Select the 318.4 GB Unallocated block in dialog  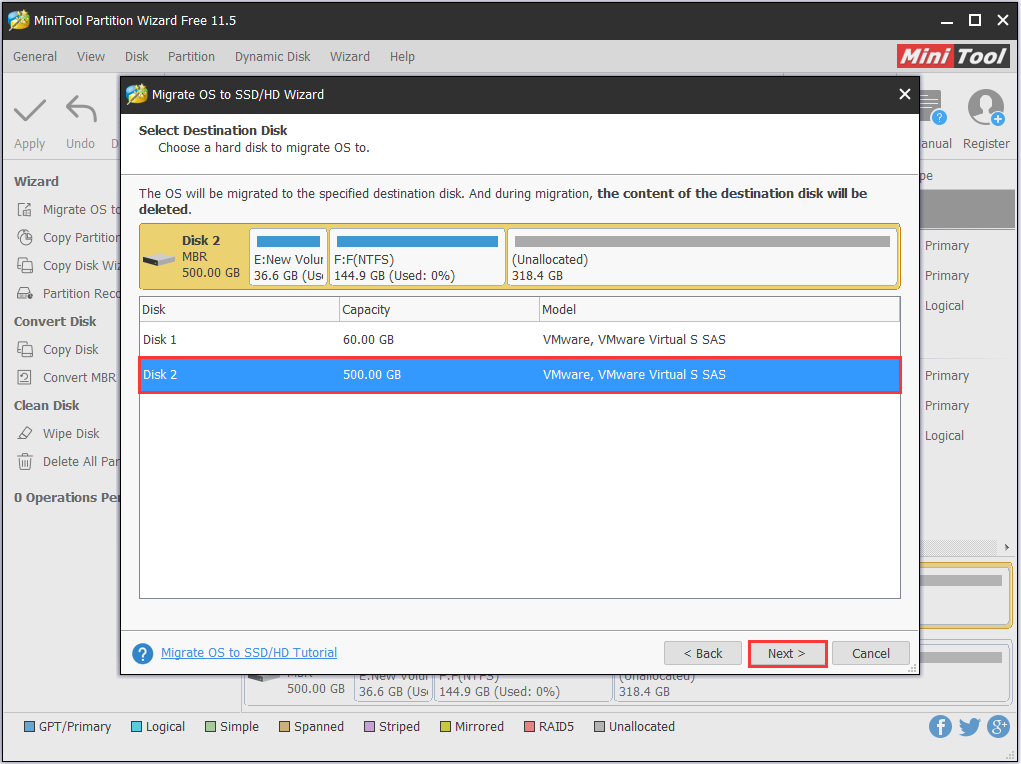tap(703, 257)
